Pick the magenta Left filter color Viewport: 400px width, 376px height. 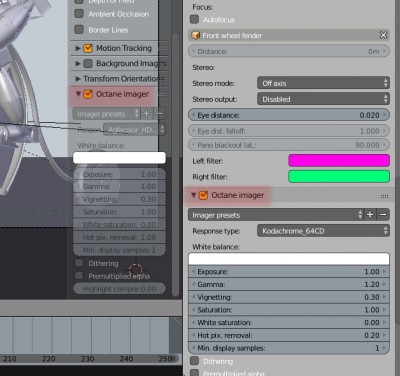(x=339, y=160)
